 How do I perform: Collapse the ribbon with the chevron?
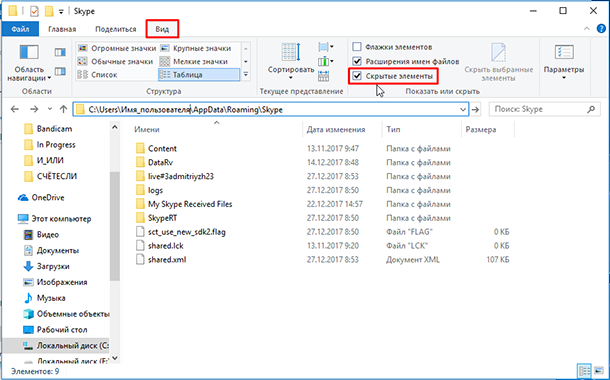click(x=587, y=29)
